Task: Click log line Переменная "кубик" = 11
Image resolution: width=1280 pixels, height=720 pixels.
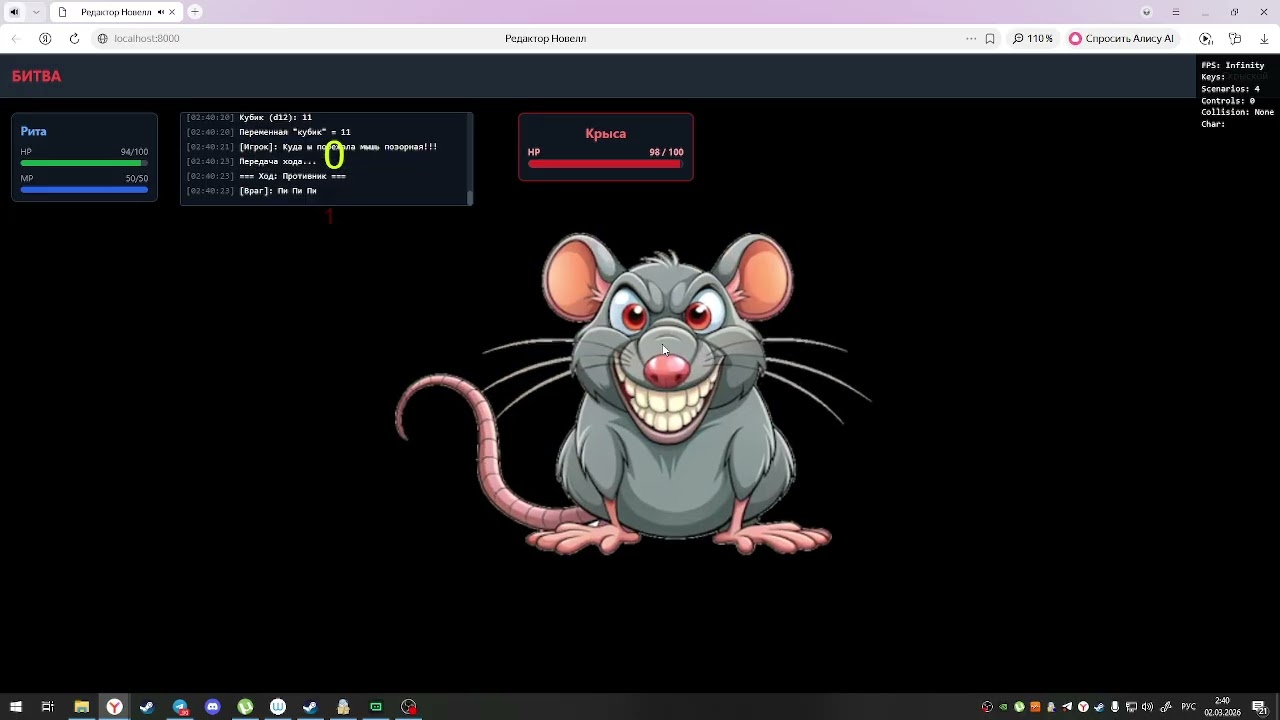Action: pos(295,132)
